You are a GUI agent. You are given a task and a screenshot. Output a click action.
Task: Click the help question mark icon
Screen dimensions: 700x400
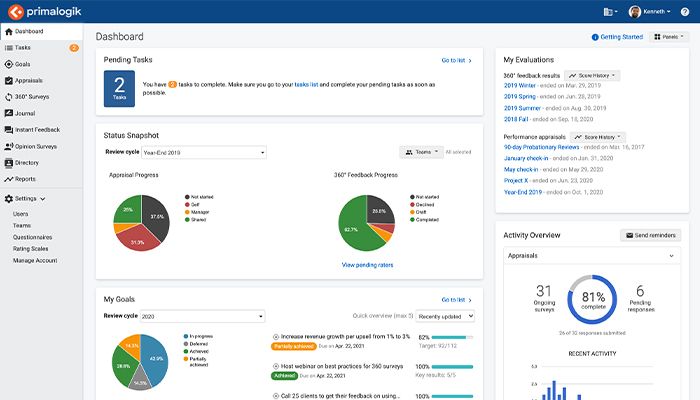[x=685, y=12]
